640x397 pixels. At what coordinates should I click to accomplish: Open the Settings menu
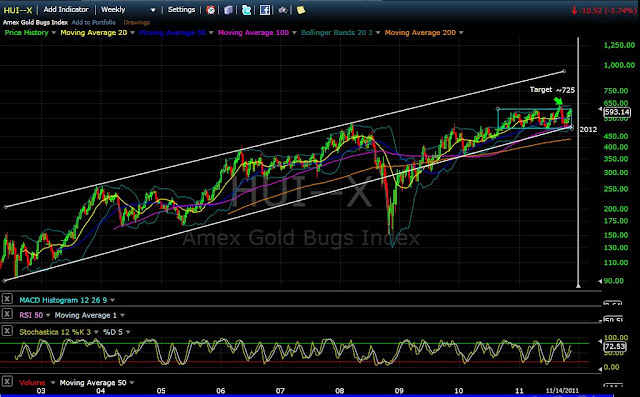[x=181, y=9]
